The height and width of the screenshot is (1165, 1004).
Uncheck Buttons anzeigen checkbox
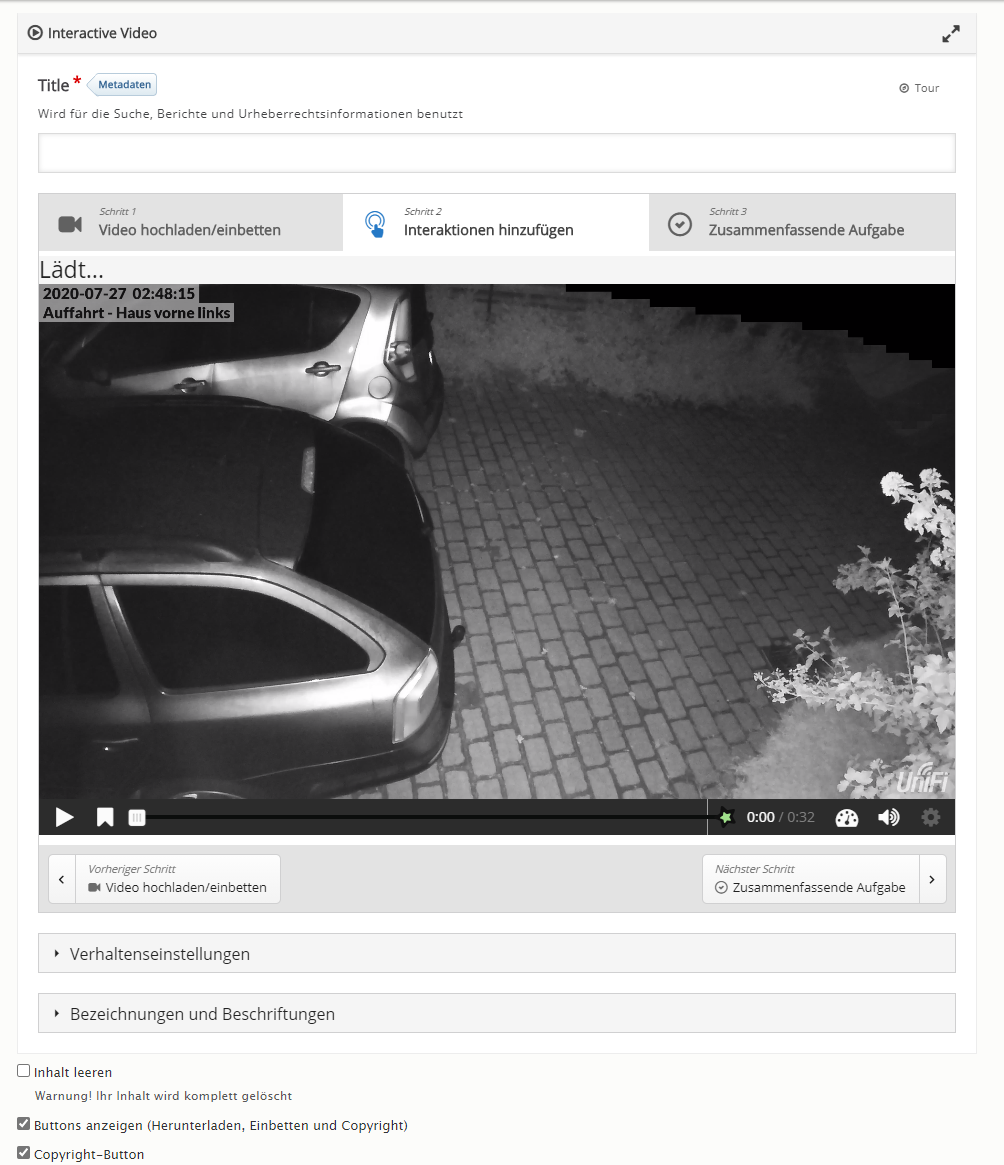[x=24, y=1123]
